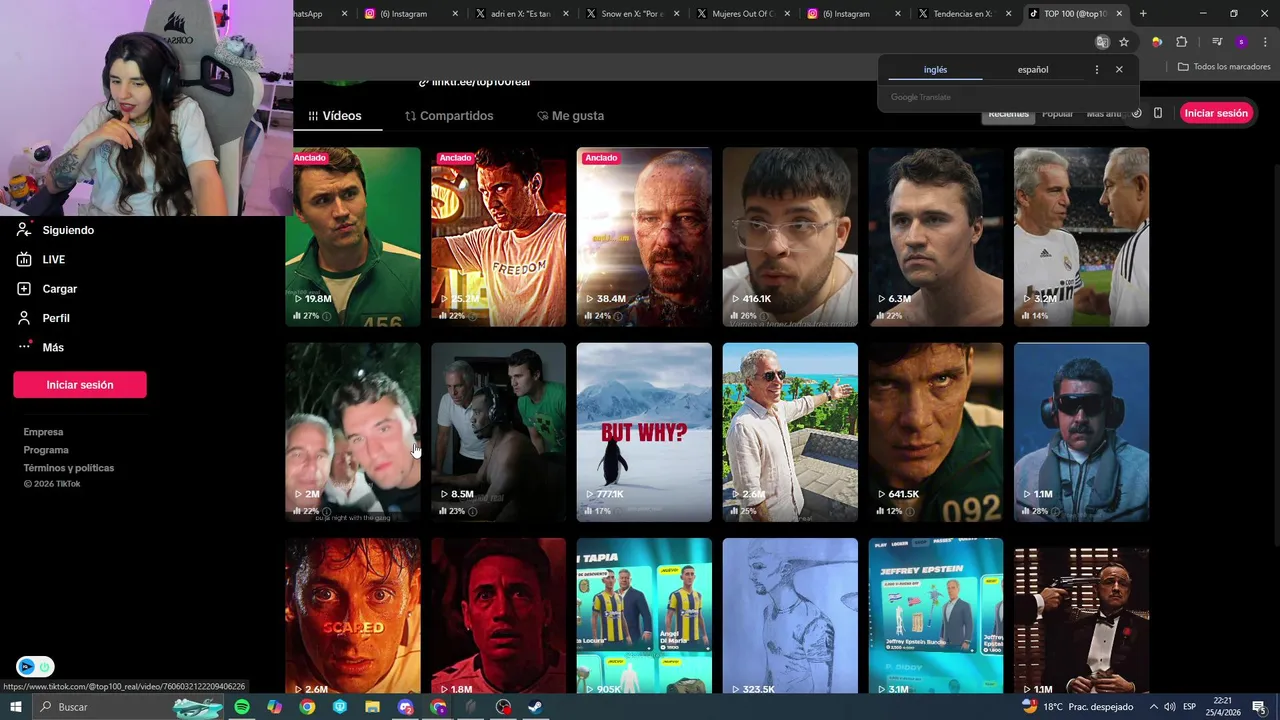Switch to the Me gusta tab
Screen dimensions: 1280x720
[x=571, y=116]
